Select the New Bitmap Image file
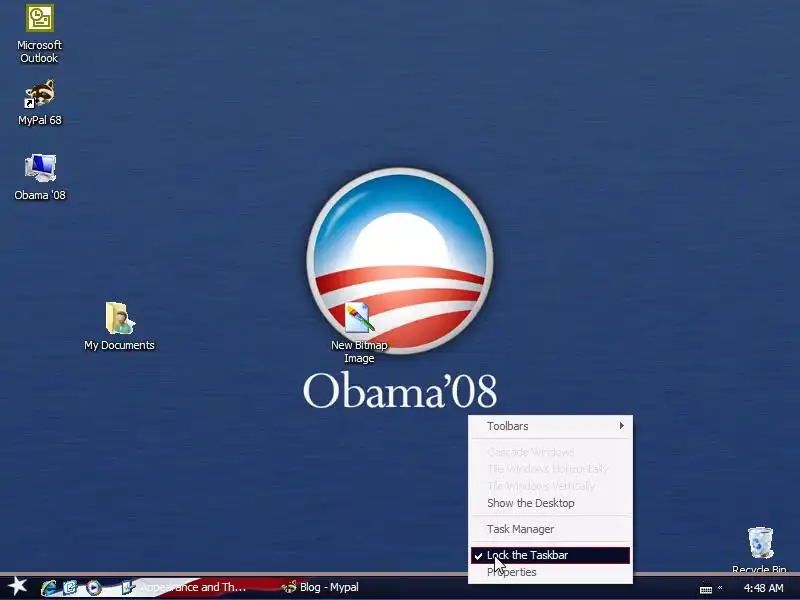The image size is (800, 600). (x=359, y=333)
